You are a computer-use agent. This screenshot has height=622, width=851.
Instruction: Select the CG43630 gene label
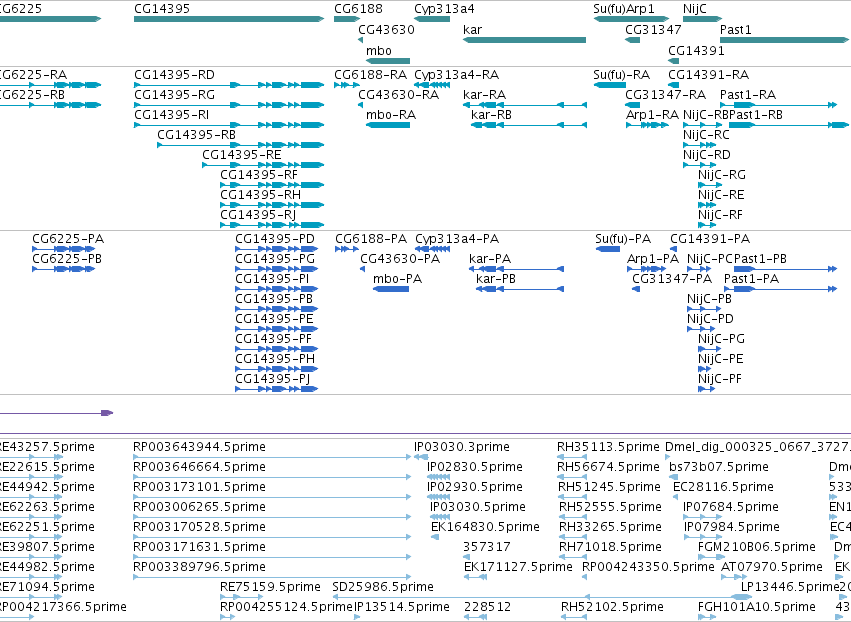[x=386, y=29]
